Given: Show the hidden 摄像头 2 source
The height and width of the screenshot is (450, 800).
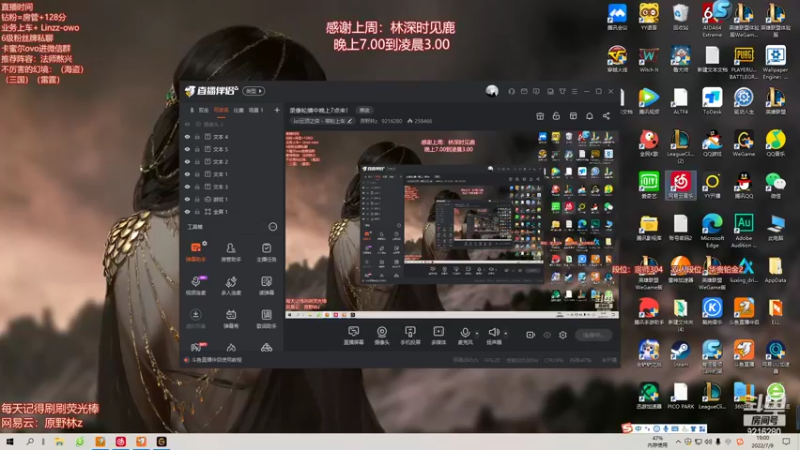Looking at the screenshot, I should tap(187, 124).
